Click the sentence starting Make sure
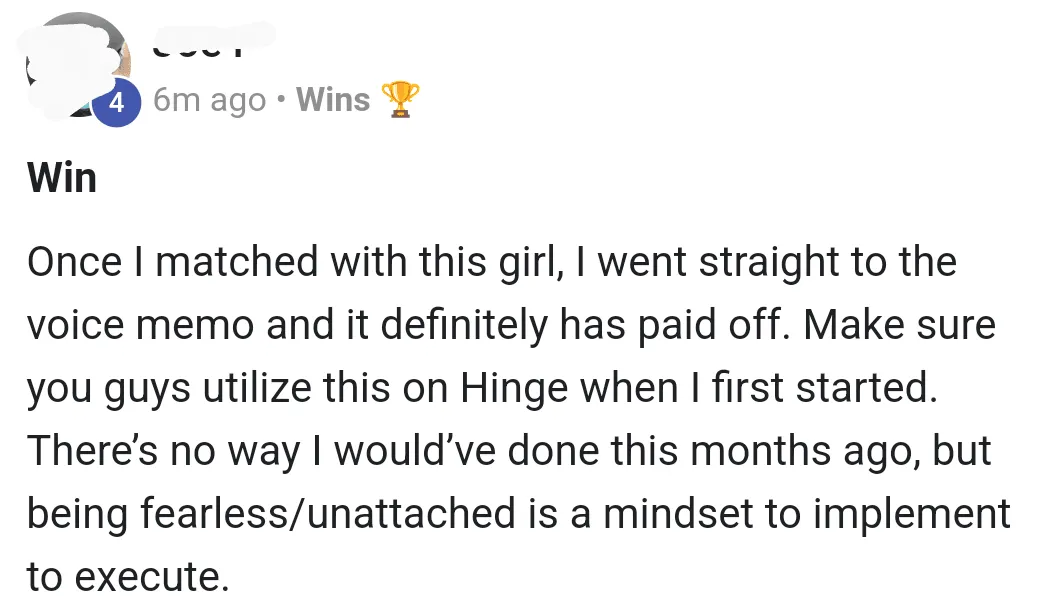Viewport: 1064px width, 598px height. tap(900, 326)
